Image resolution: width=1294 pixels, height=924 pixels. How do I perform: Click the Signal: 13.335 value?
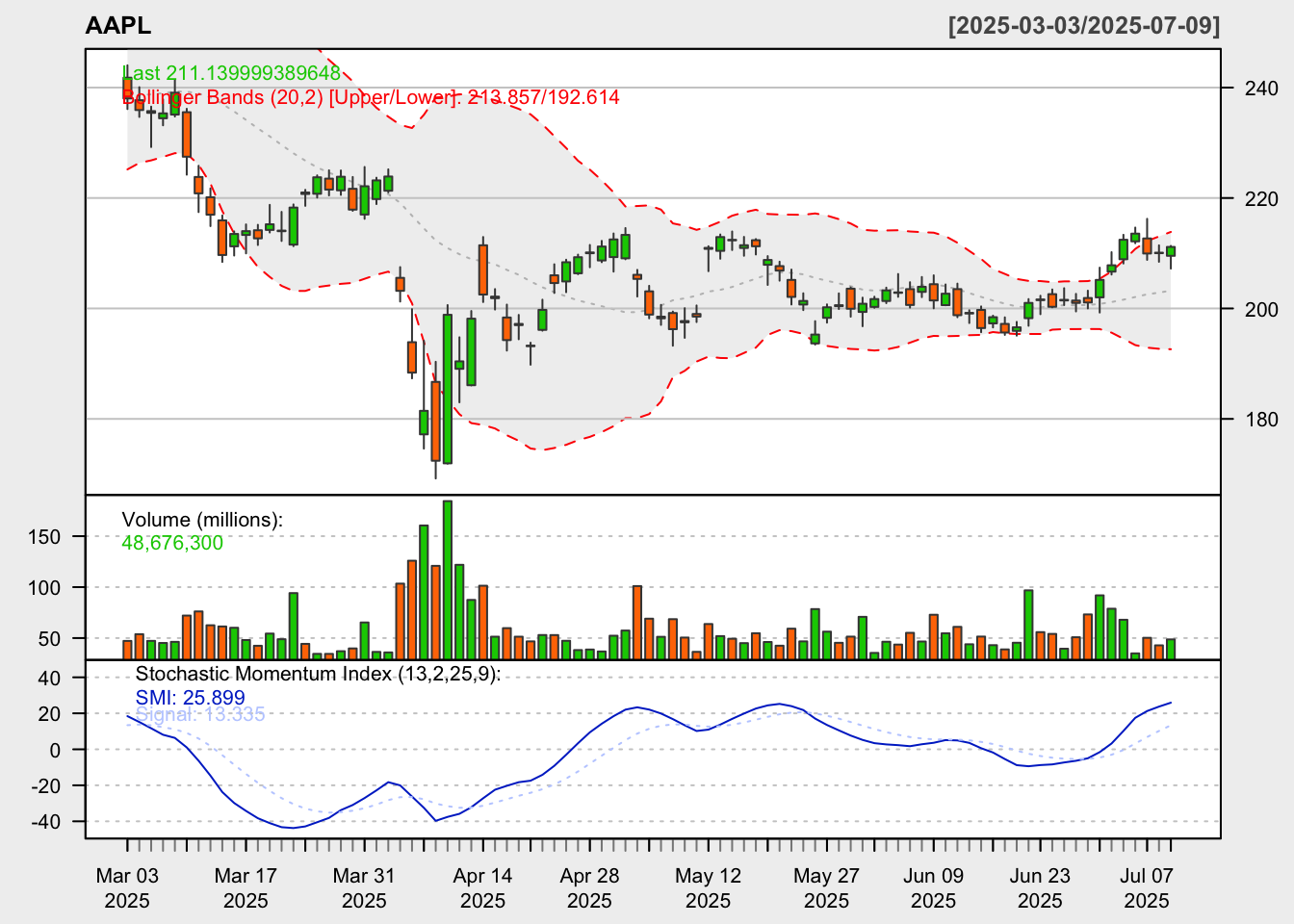(200, 714)
